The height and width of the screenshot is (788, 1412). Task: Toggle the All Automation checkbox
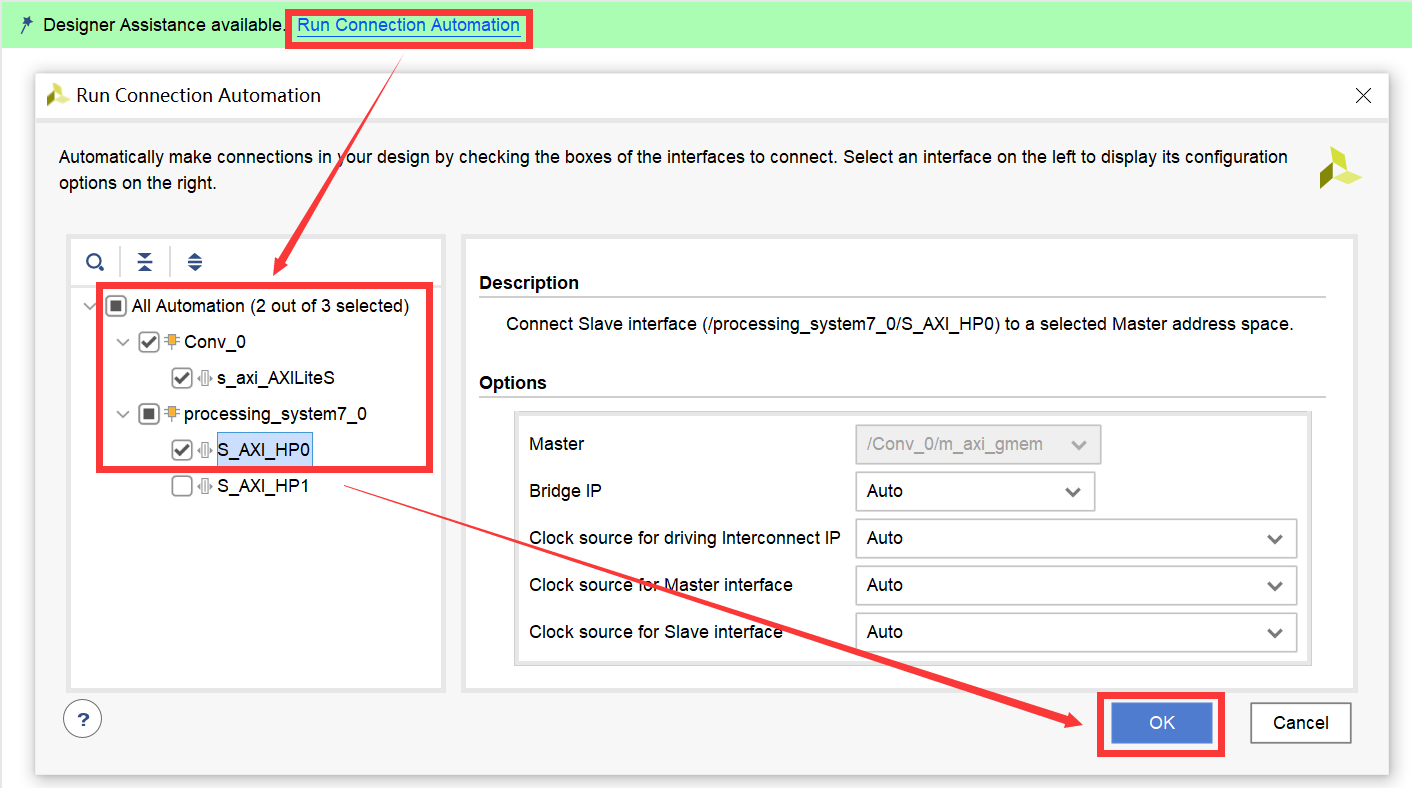(x=116, y=306)
